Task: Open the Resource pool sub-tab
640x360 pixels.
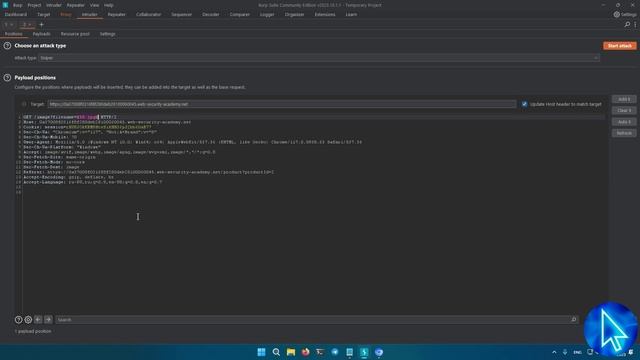Action: tap(75, 34)
